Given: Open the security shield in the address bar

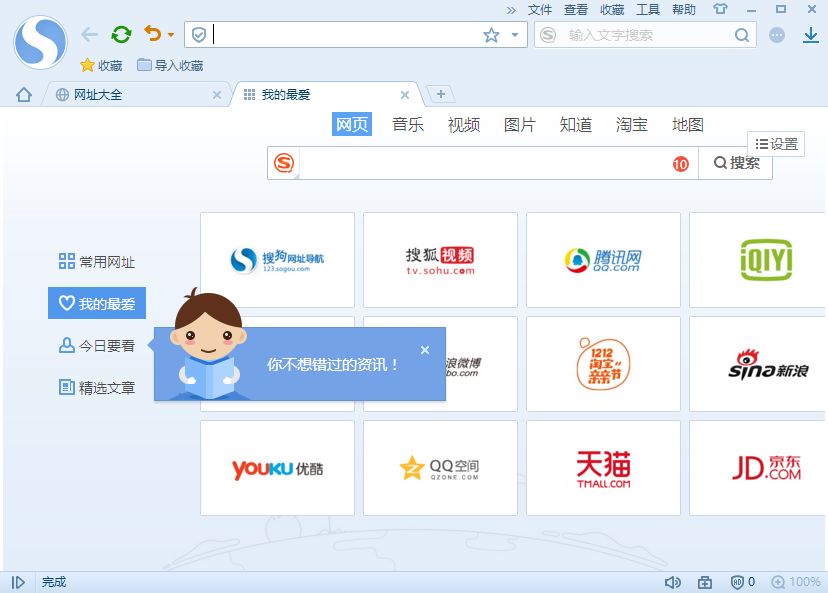Looking at the screenshot, I should tap(201, 33).
